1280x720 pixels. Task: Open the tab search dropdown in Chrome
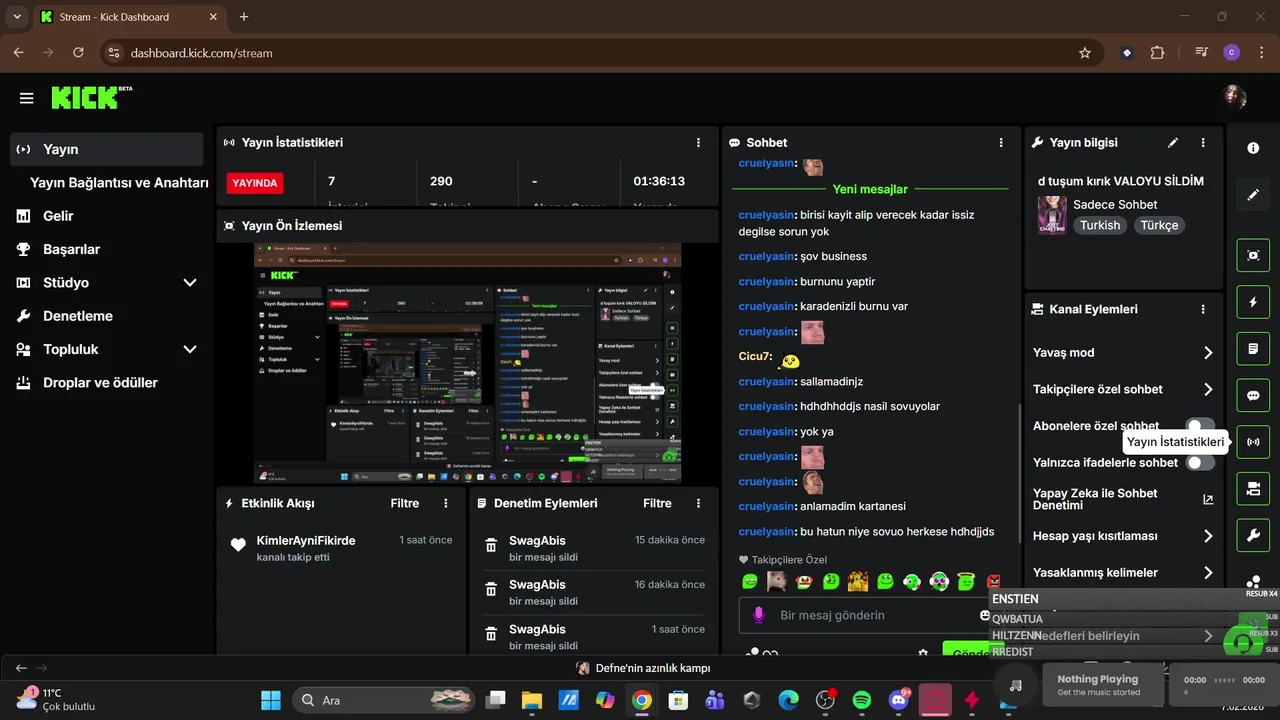[16, 17]
